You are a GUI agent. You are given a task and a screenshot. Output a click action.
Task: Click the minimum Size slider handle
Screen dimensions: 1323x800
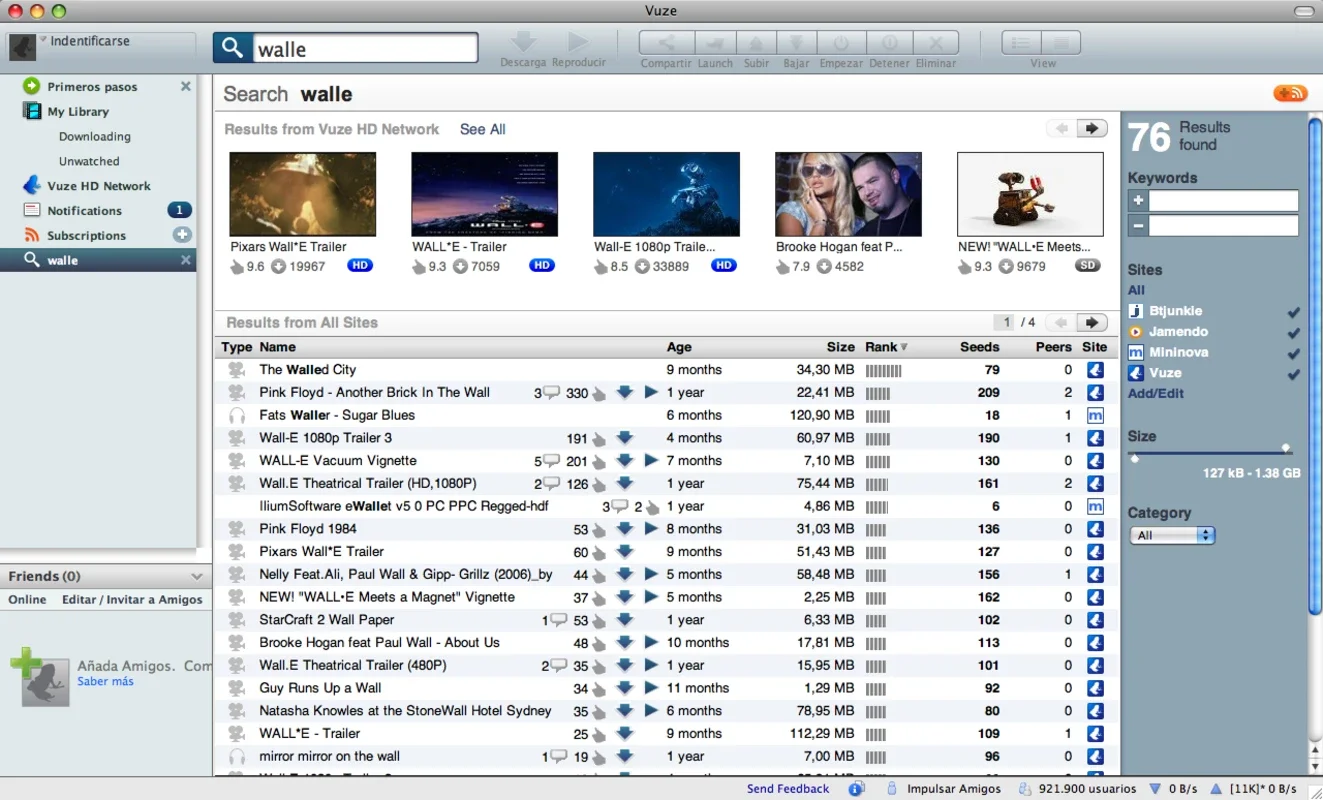click(1134, 459)
